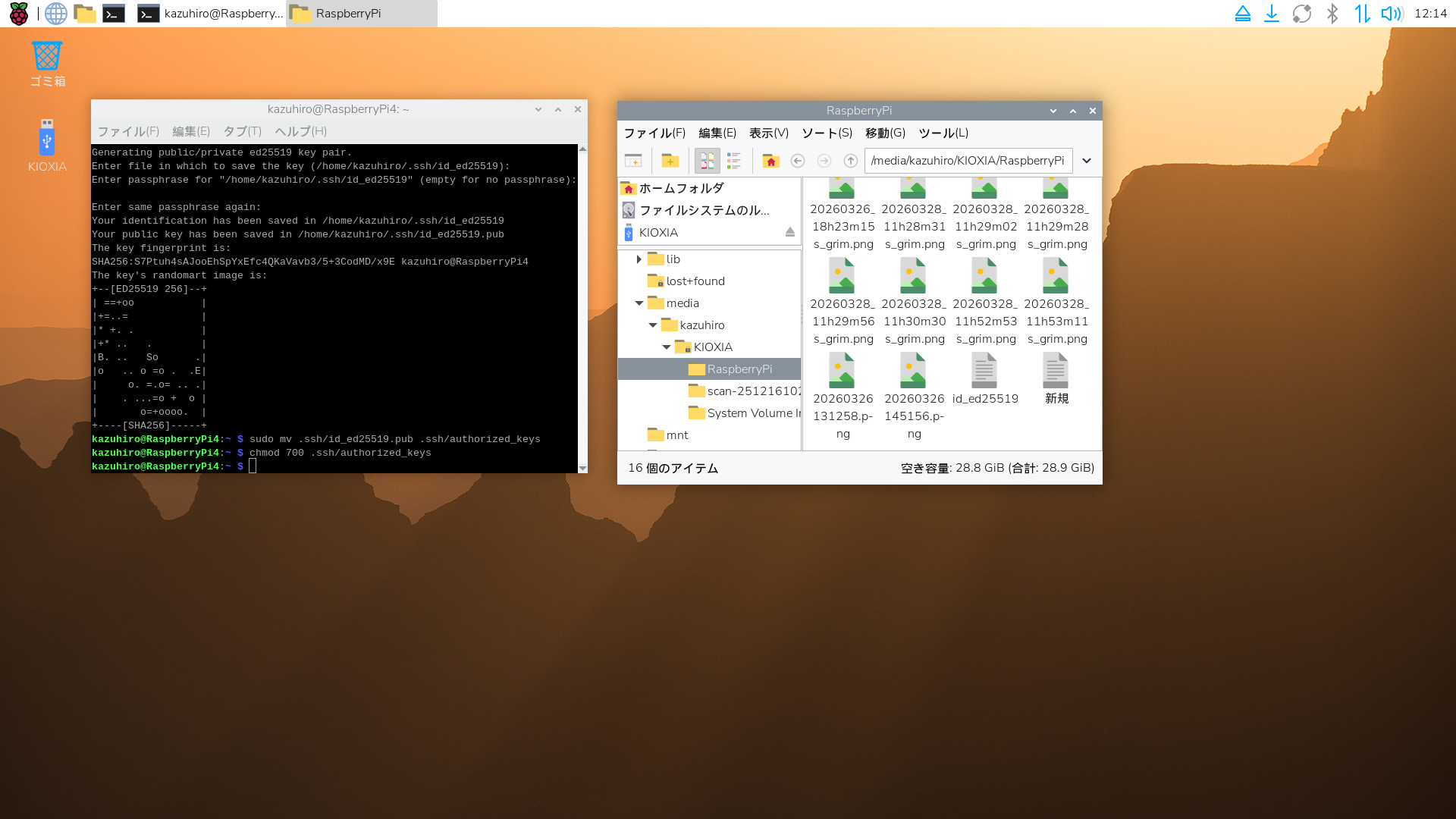Click the path address field
The height and width of the screenshot is (819, 1456).
click(967, 161)
